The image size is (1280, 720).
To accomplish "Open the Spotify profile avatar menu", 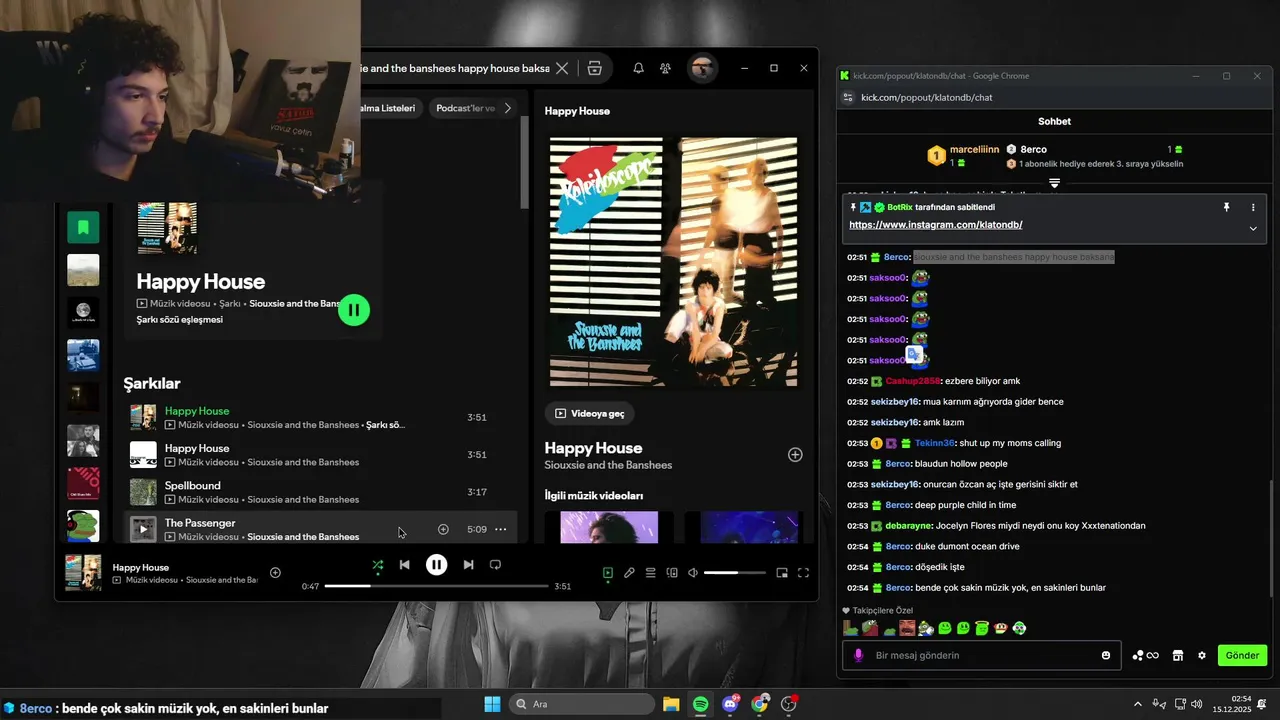I will (702, 68).
